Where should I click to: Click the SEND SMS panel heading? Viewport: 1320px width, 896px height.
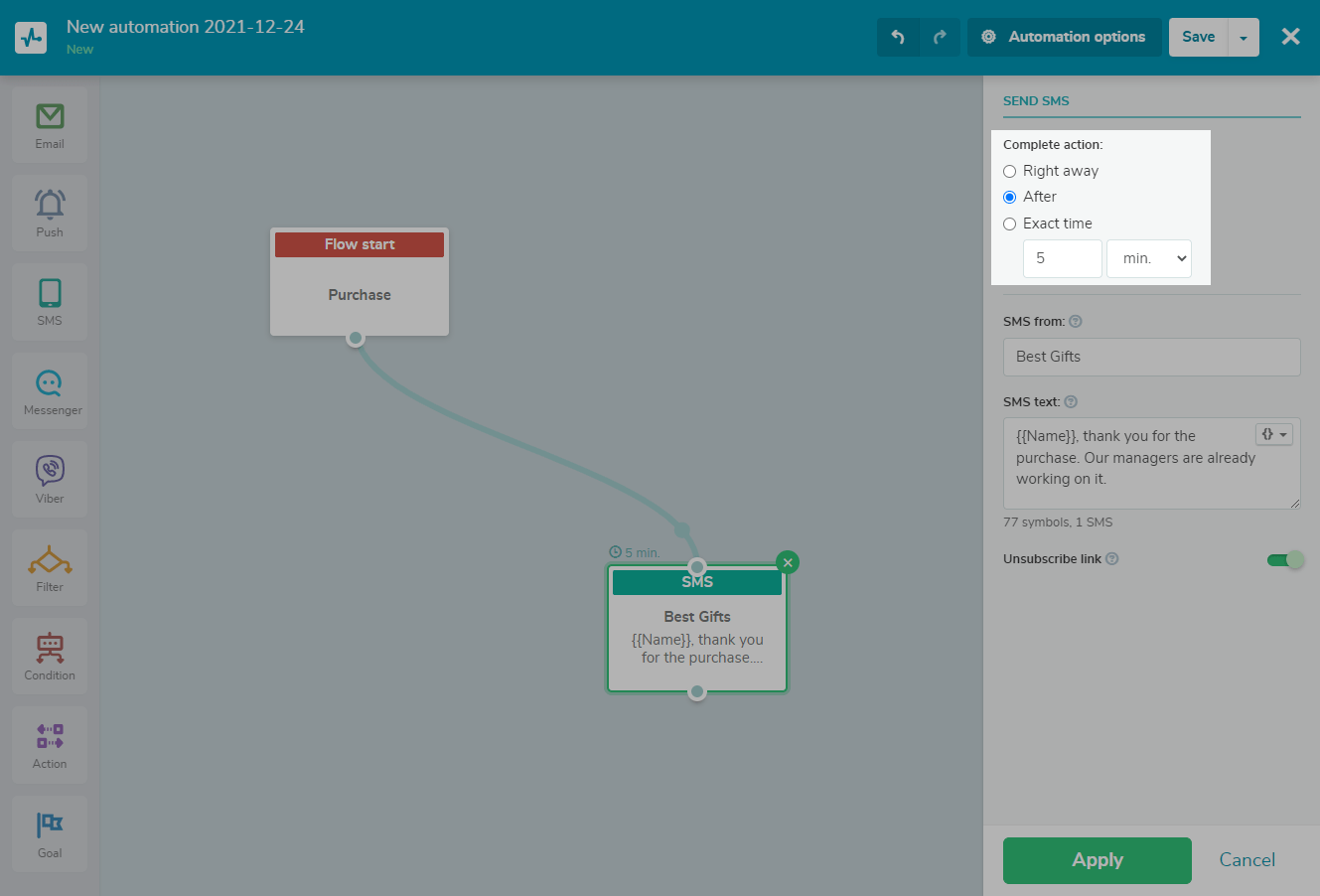coord(1036,100)
